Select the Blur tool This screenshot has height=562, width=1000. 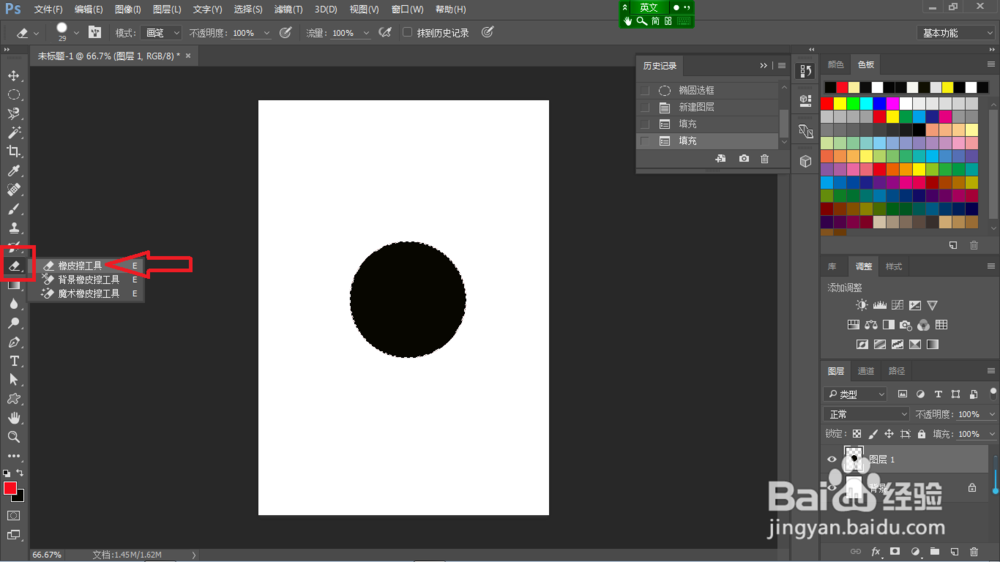point(13,304)
